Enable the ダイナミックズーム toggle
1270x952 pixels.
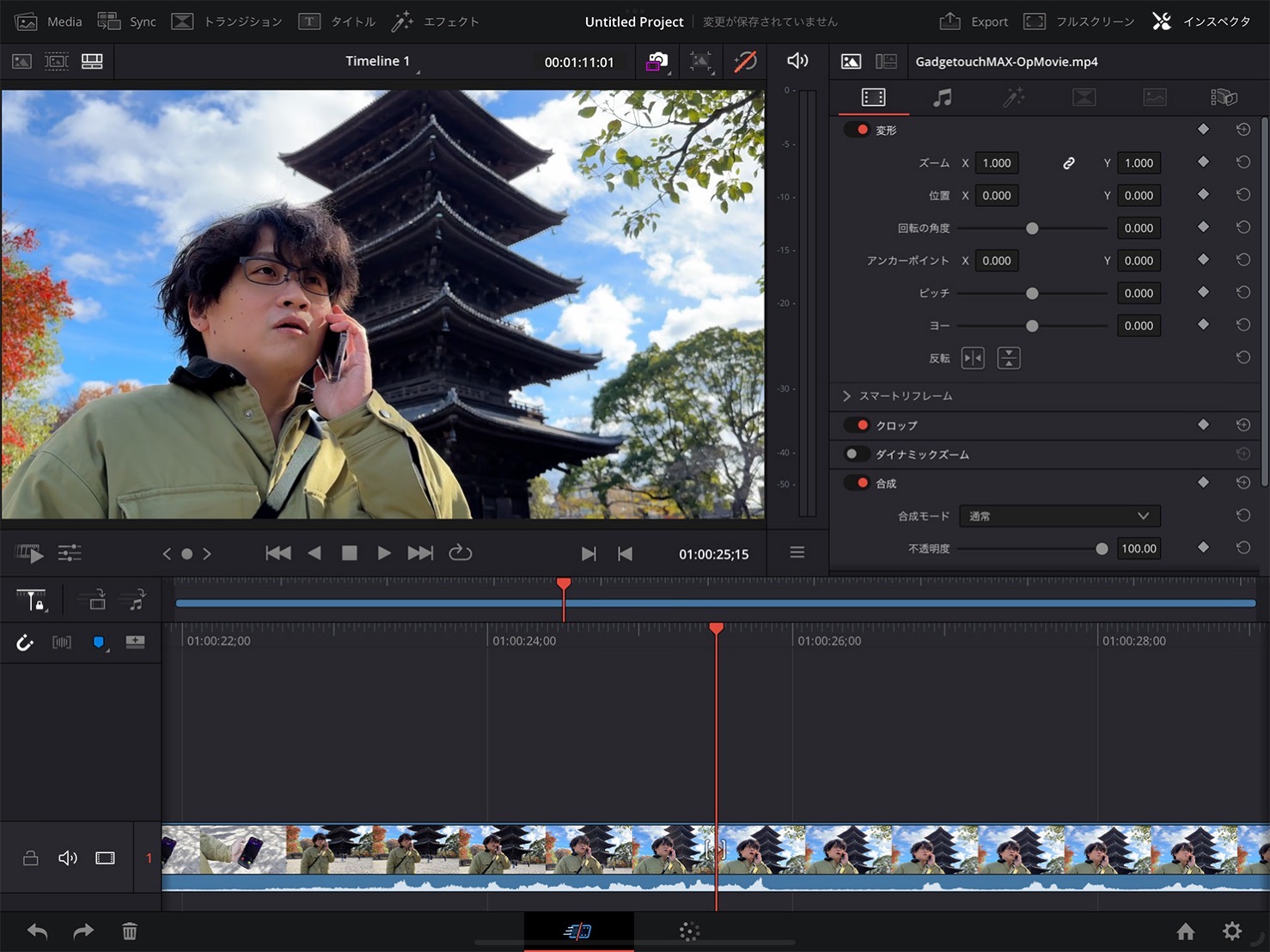coord(857,455)
